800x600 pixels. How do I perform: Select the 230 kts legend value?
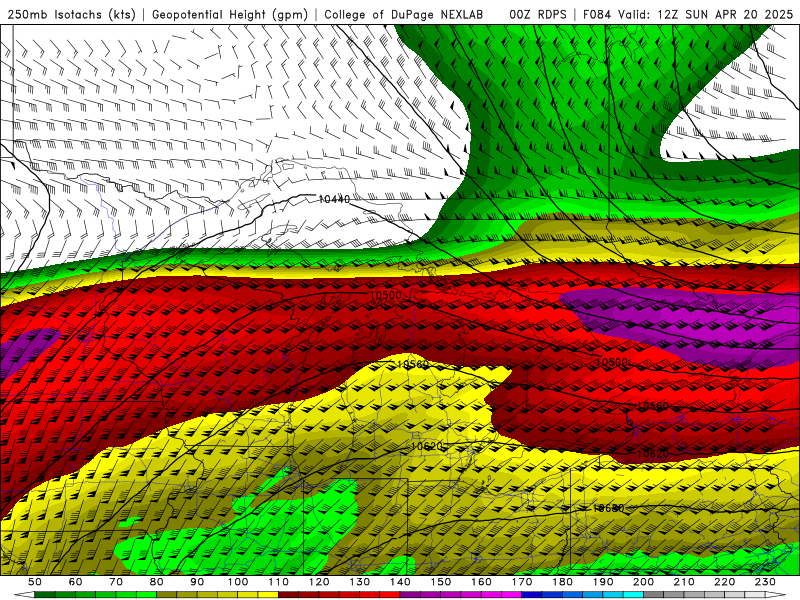[x=765, y=582]
